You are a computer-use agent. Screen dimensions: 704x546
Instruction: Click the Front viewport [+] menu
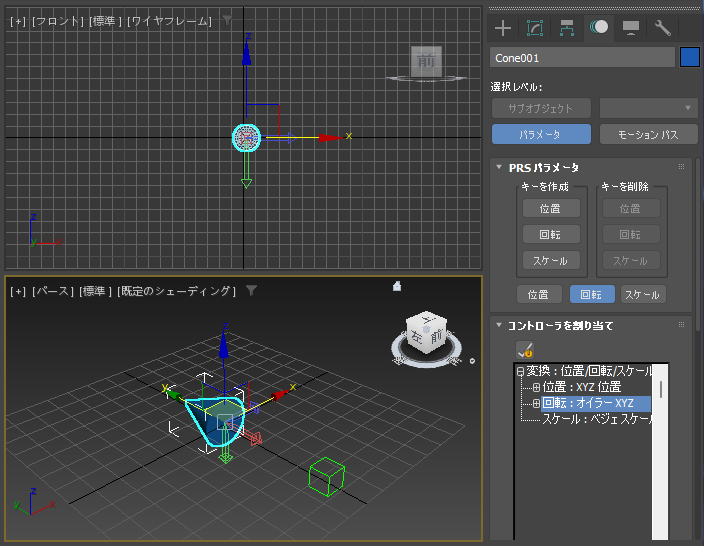[18, 21]
